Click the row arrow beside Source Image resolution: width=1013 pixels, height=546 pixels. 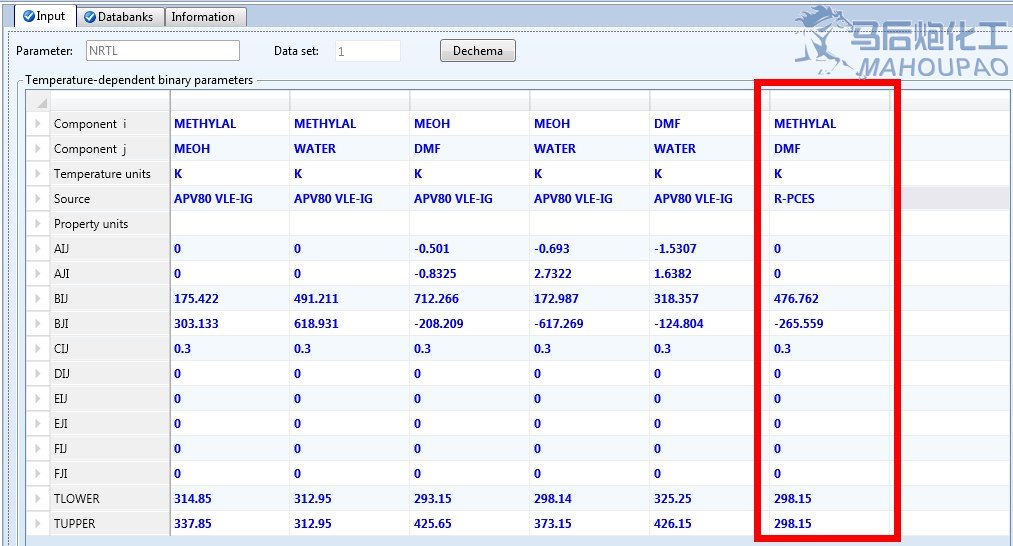pyautogui.click(x=38, y=199)
